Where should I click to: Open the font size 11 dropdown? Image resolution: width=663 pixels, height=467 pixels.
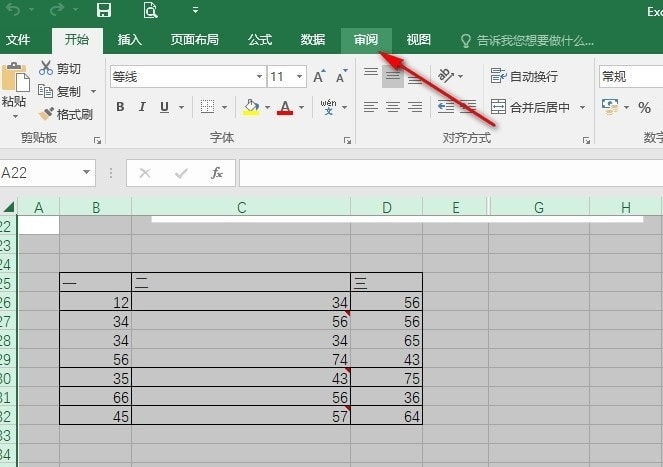click(x=299, y=77)
